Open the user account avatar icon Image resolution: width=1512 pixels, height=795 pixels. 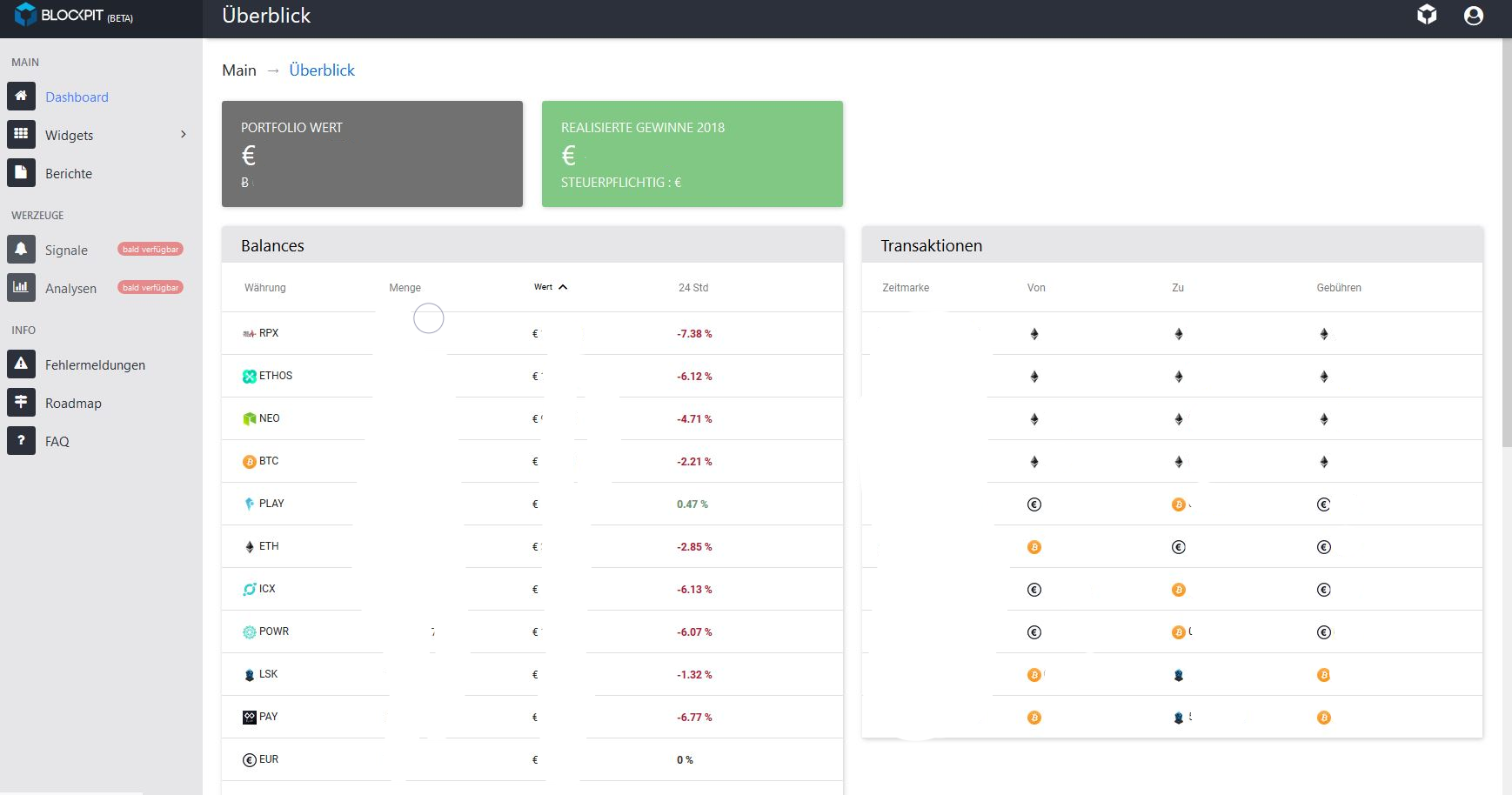pos(1474,16)
